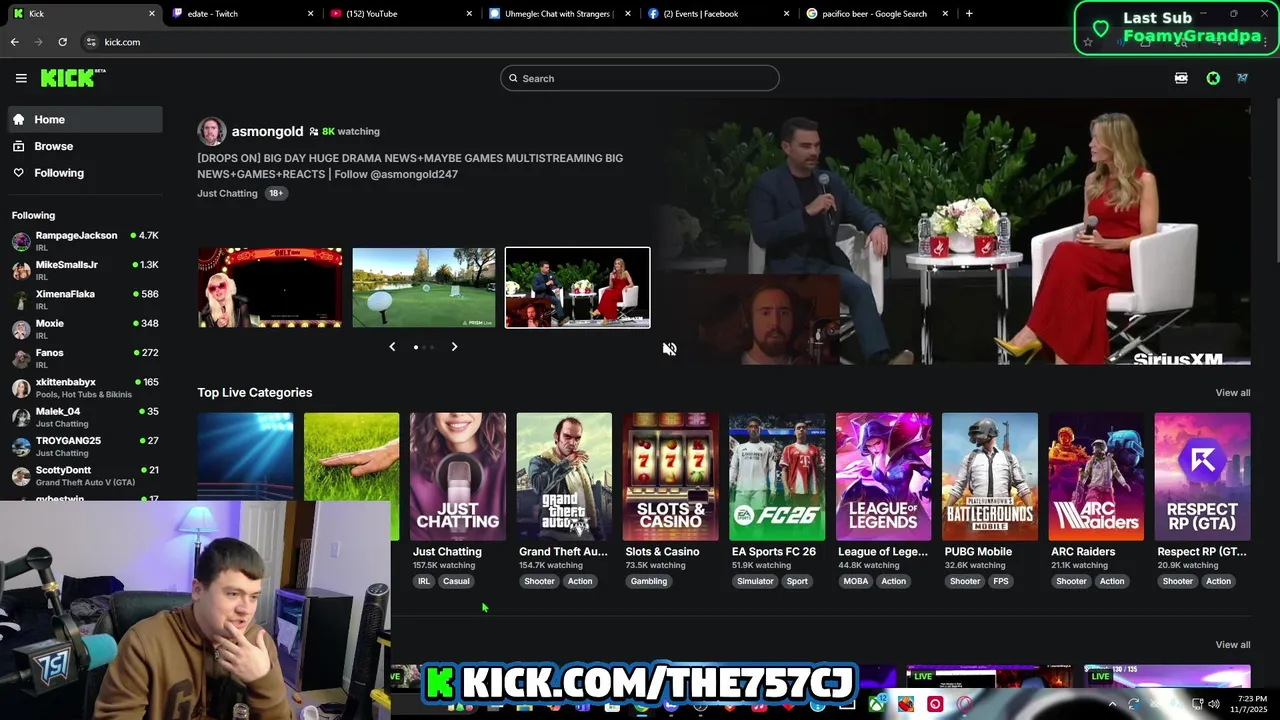The width and height of the screenshot is (1280, 720).
Task: Open MikeSmallsJr channel in Following list
Action: [85, 270]
